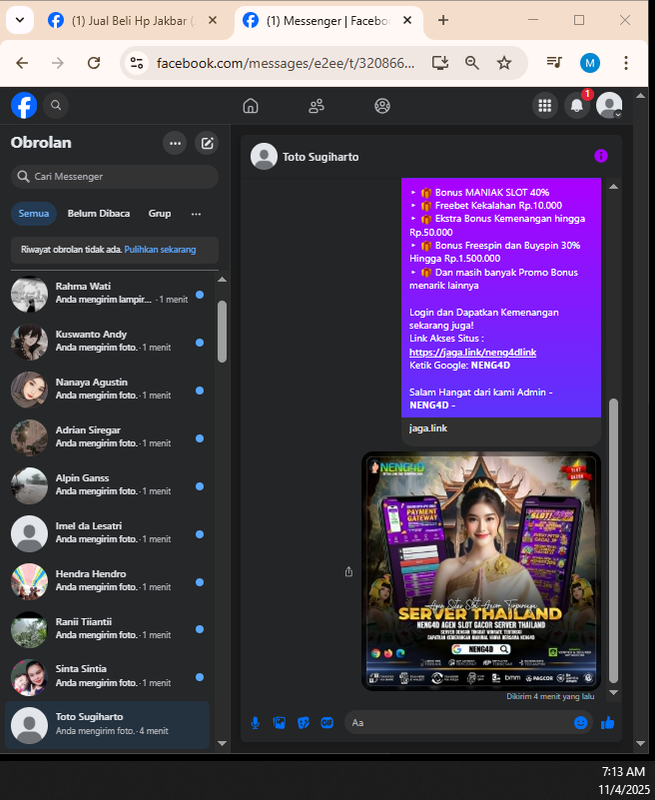Close the Messenger browser tab

[x=407, y=20]
